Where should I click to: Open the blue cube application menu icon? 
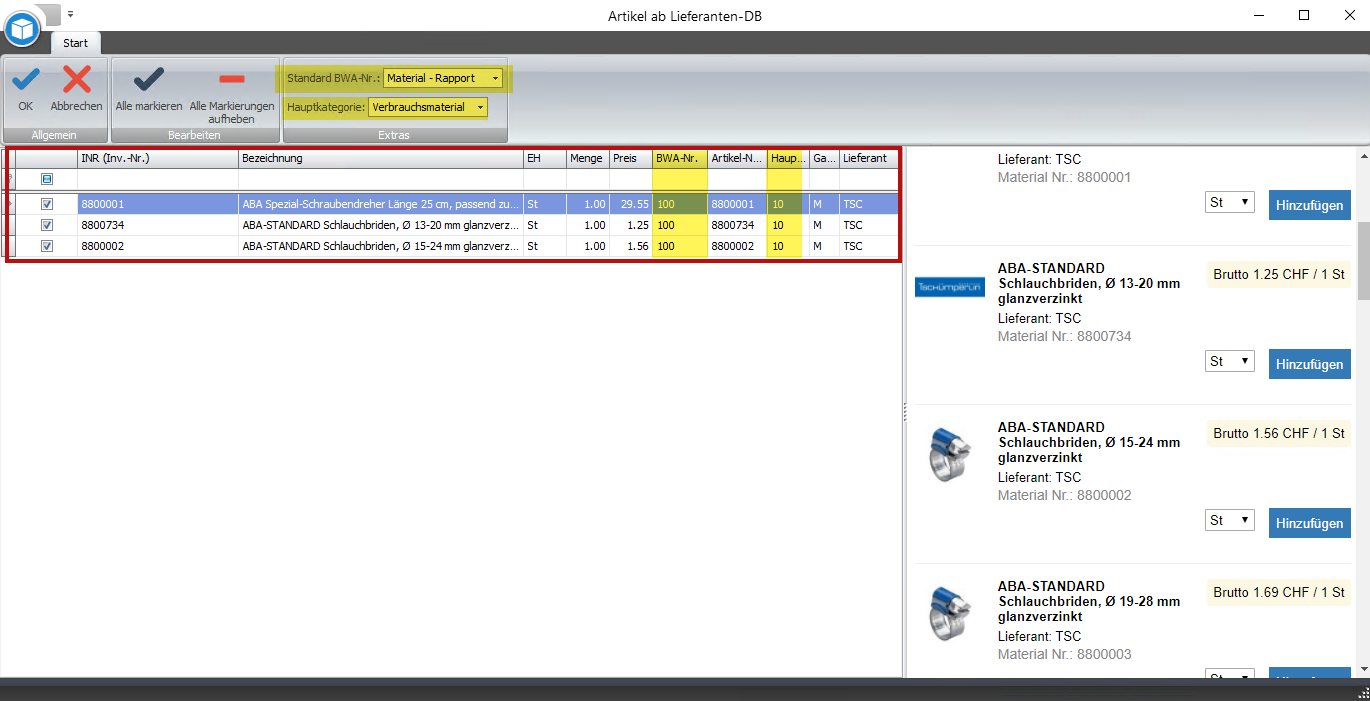[21, 28]
